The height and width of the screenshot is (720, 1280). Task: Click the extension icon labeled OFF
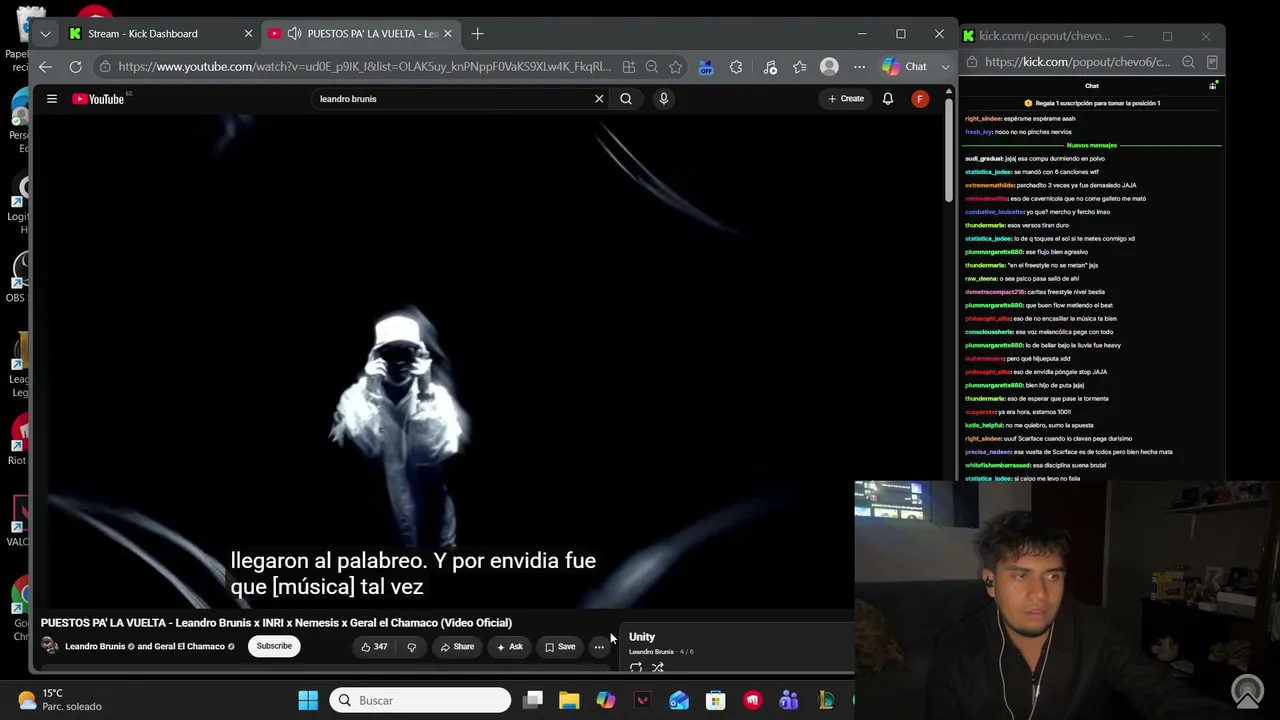(x=706, y=67)
